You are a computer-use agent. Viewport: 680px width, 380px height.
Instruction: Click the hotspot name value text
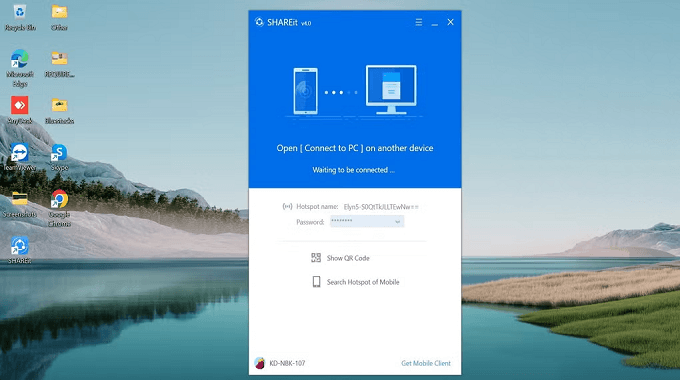point(381,207)
